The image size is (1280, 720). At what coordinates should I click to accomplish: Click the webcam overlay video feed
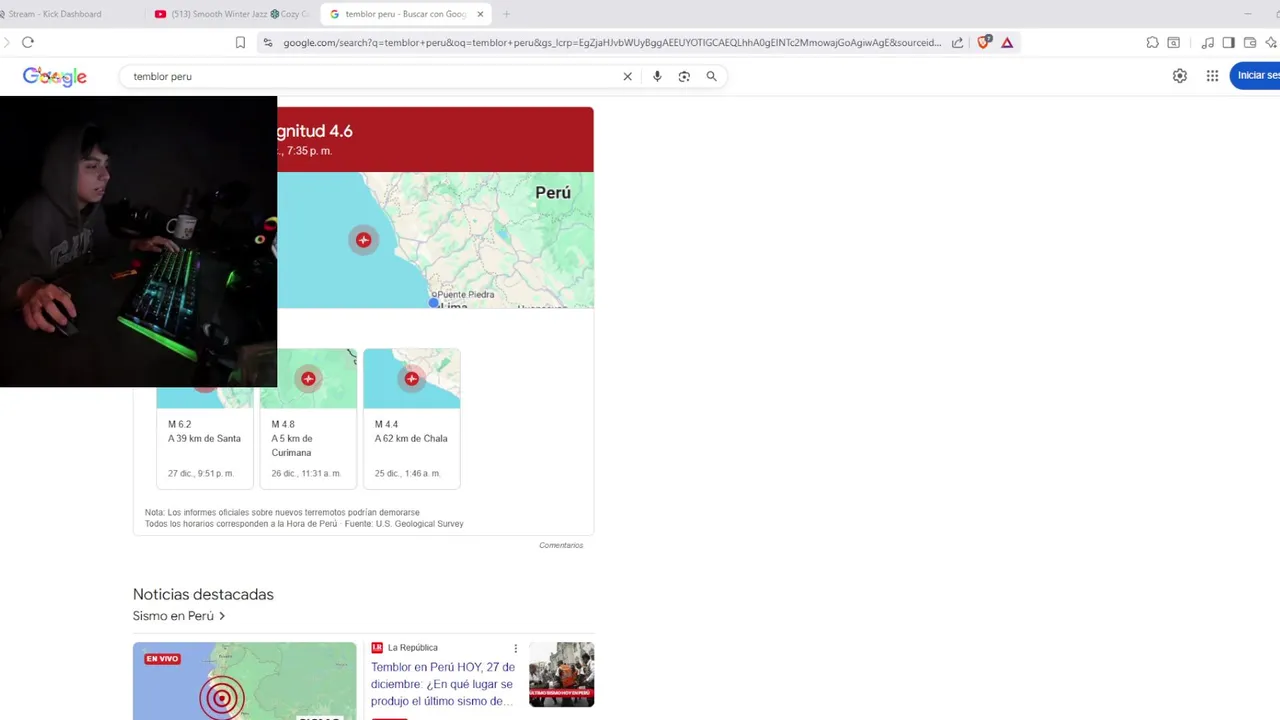point(138,241)
